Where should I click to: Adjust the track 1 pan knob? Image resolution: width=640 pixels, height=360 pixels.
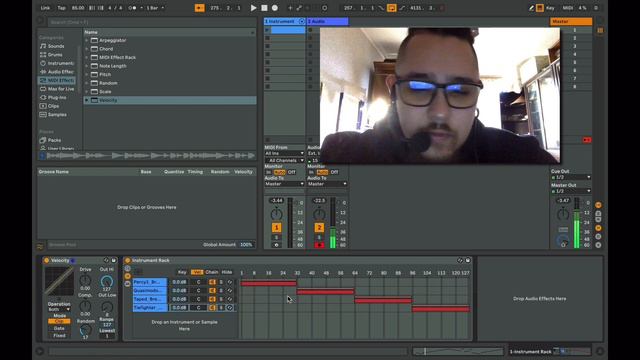(276, 214)
